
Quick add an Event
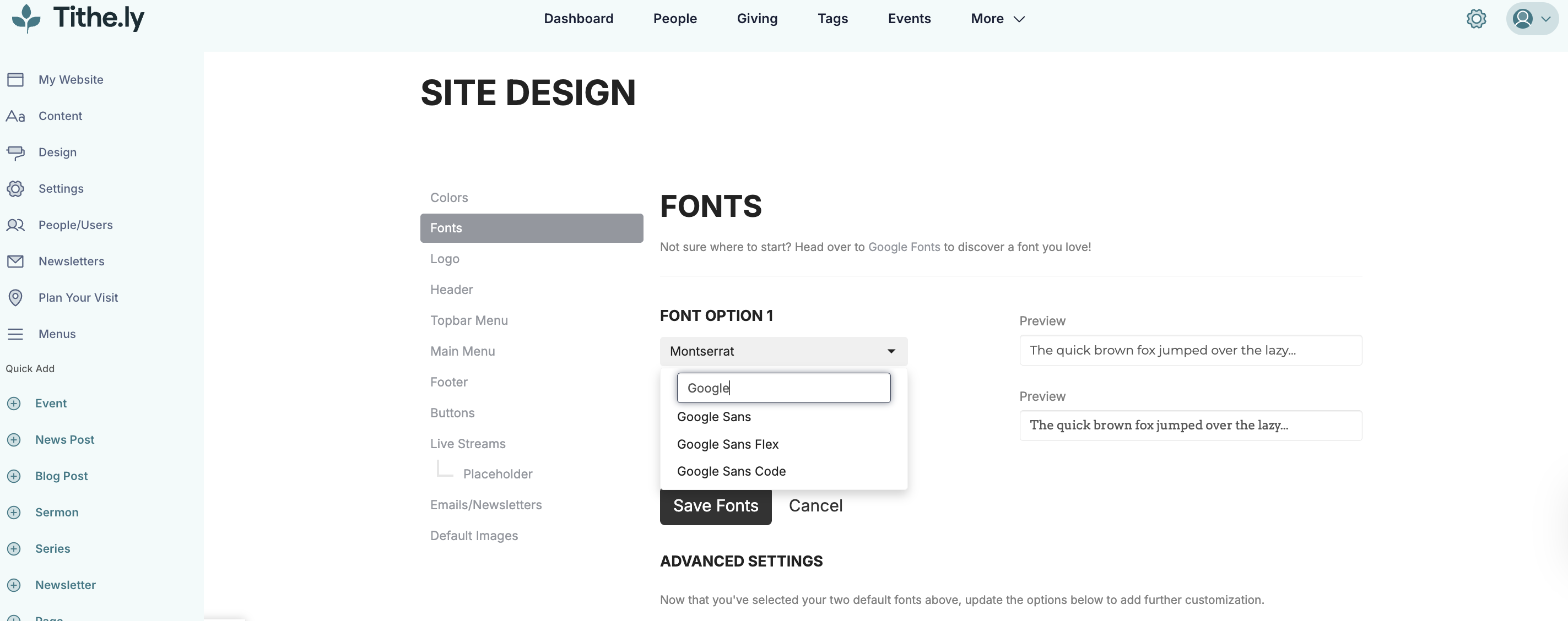[51, 403]
